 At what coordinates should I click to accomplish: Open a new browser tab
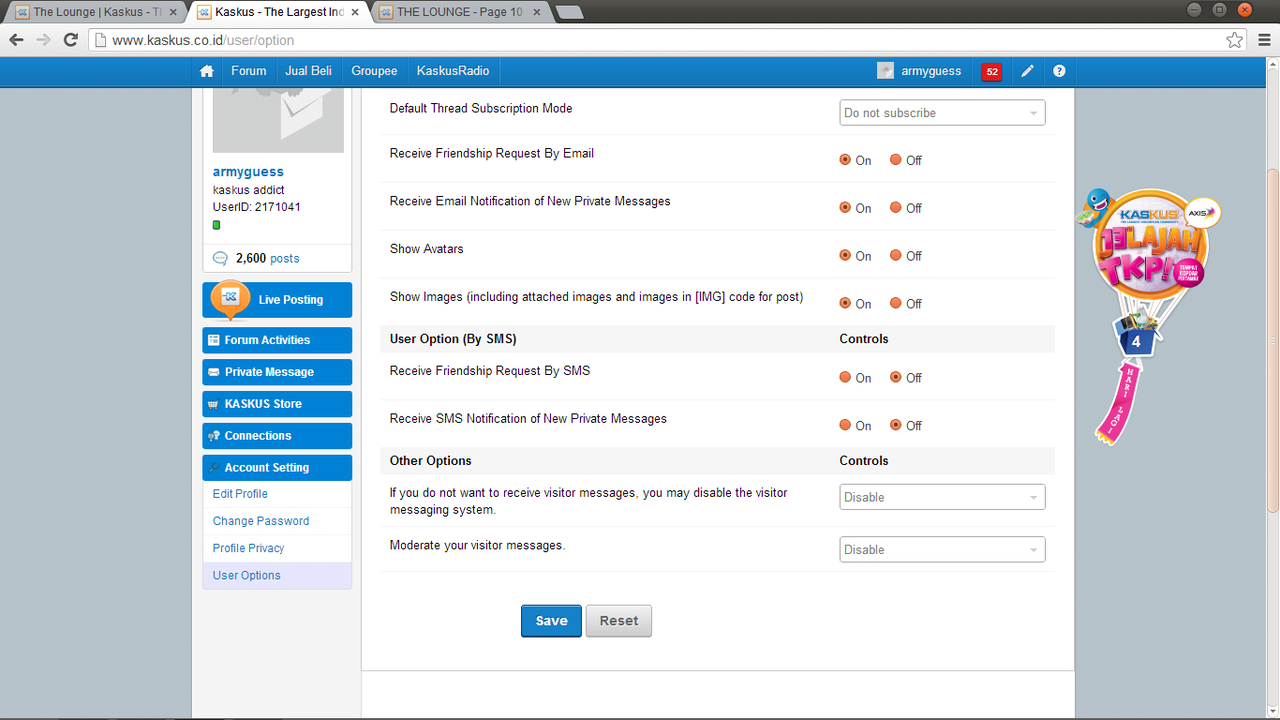569,12
